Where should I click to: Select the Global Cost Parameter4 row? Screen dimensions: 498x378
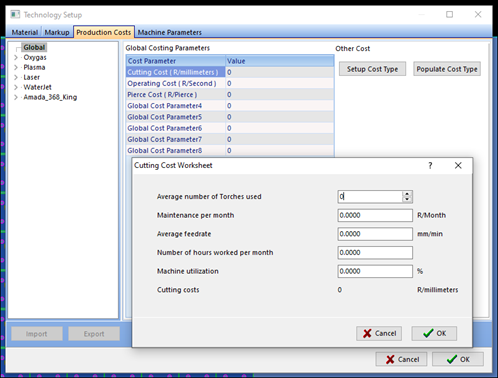pos(230,106)
